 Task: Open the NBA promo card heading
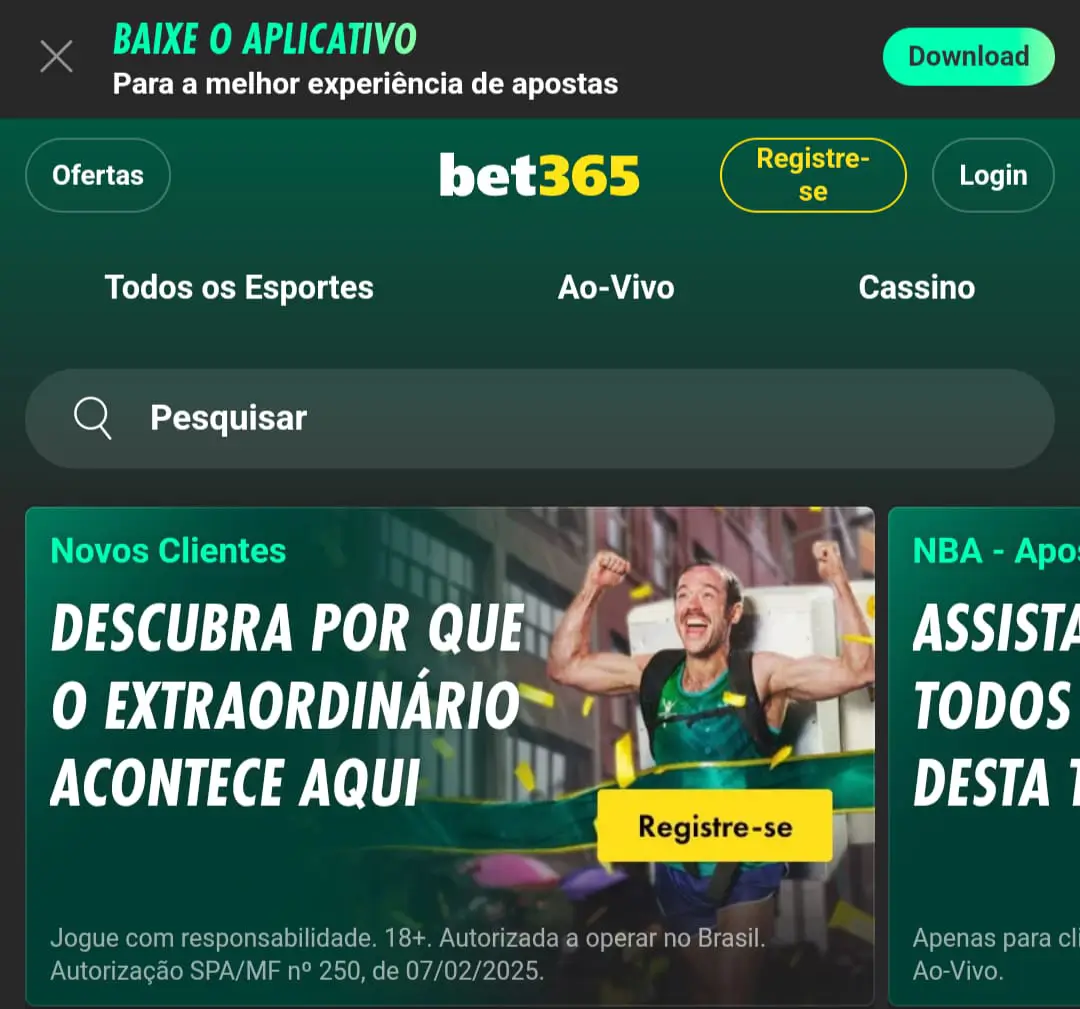point(996,551)
